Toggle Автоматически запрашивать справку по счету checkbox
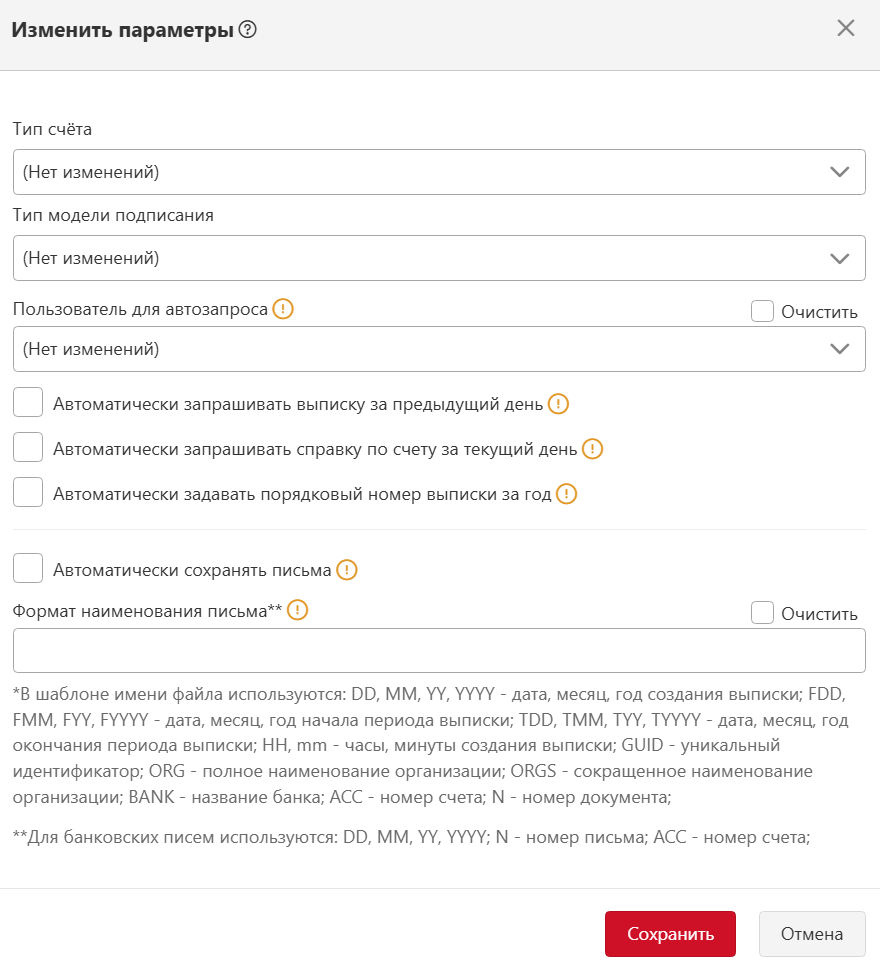The width and height of the screenshot is (880, 966). tap(28, 448)
